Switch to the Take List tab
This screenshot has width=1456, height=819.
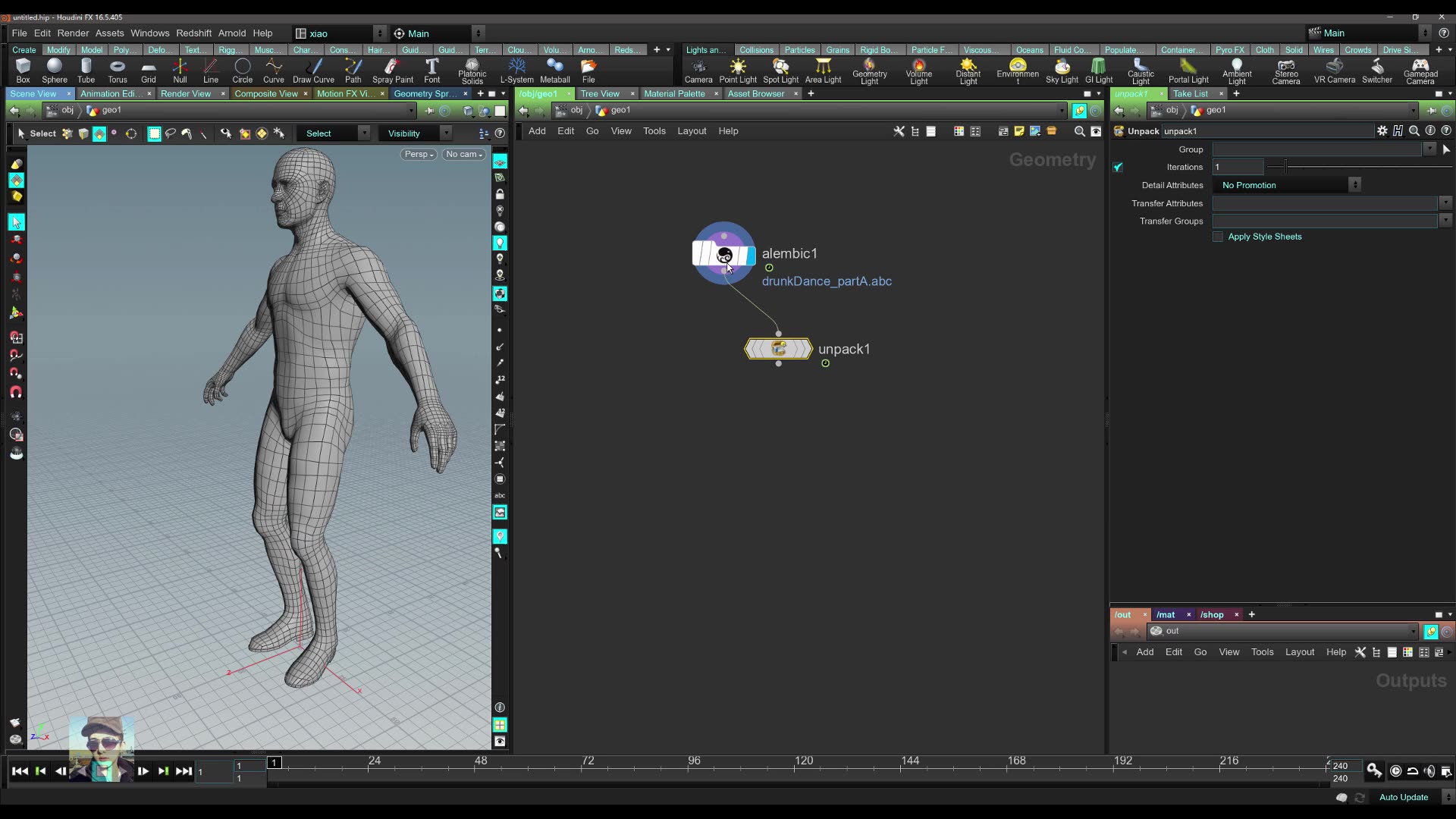(x=1190, y=94)
